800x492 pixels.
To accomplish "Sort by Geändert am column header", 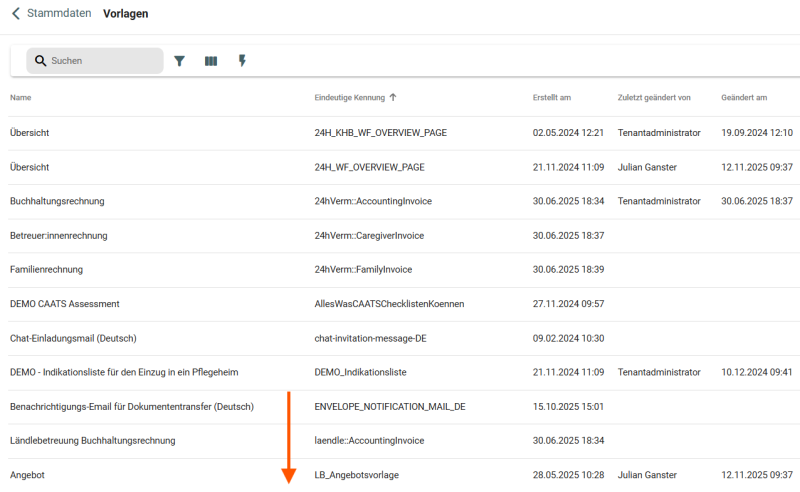I will pos(744,98).
